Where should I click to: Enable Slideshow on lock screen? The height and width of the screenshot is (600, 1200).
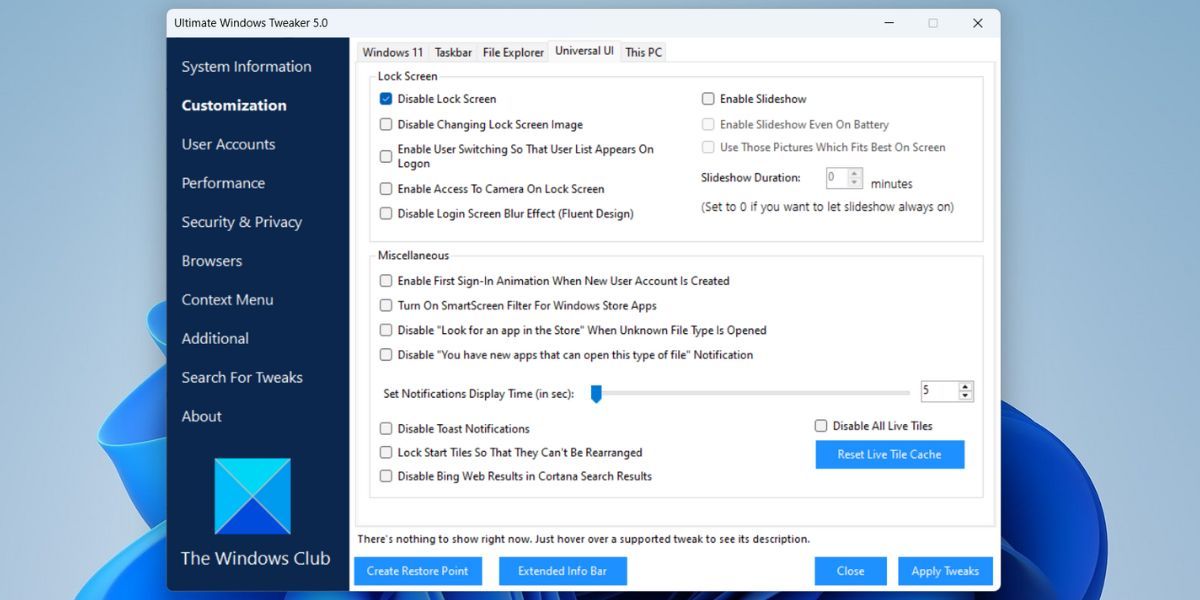click(x=708, y=98)
